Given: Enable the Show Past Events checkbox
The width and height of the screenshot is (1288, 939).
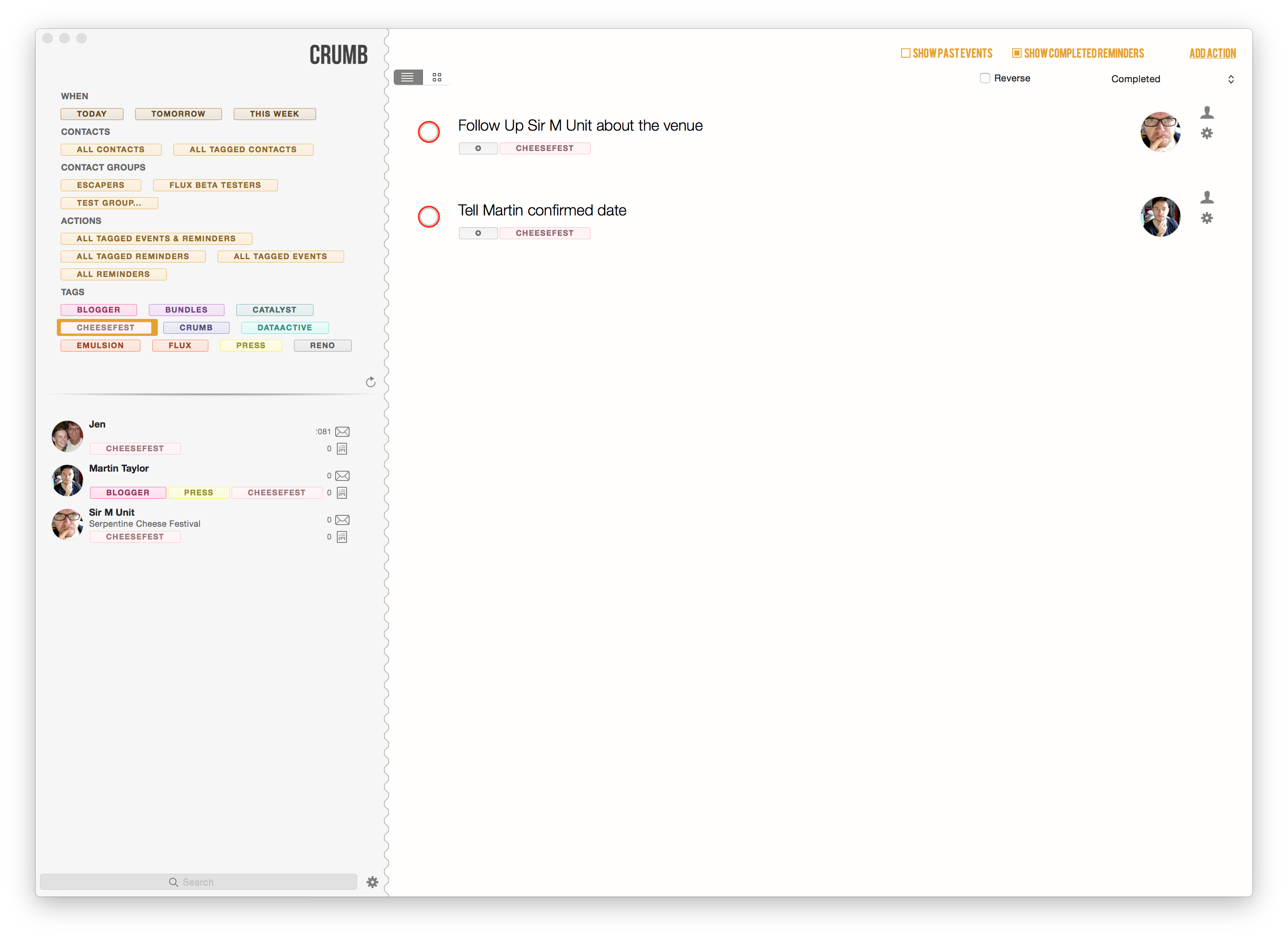Looking at the screenshot, I should [905, 53].
